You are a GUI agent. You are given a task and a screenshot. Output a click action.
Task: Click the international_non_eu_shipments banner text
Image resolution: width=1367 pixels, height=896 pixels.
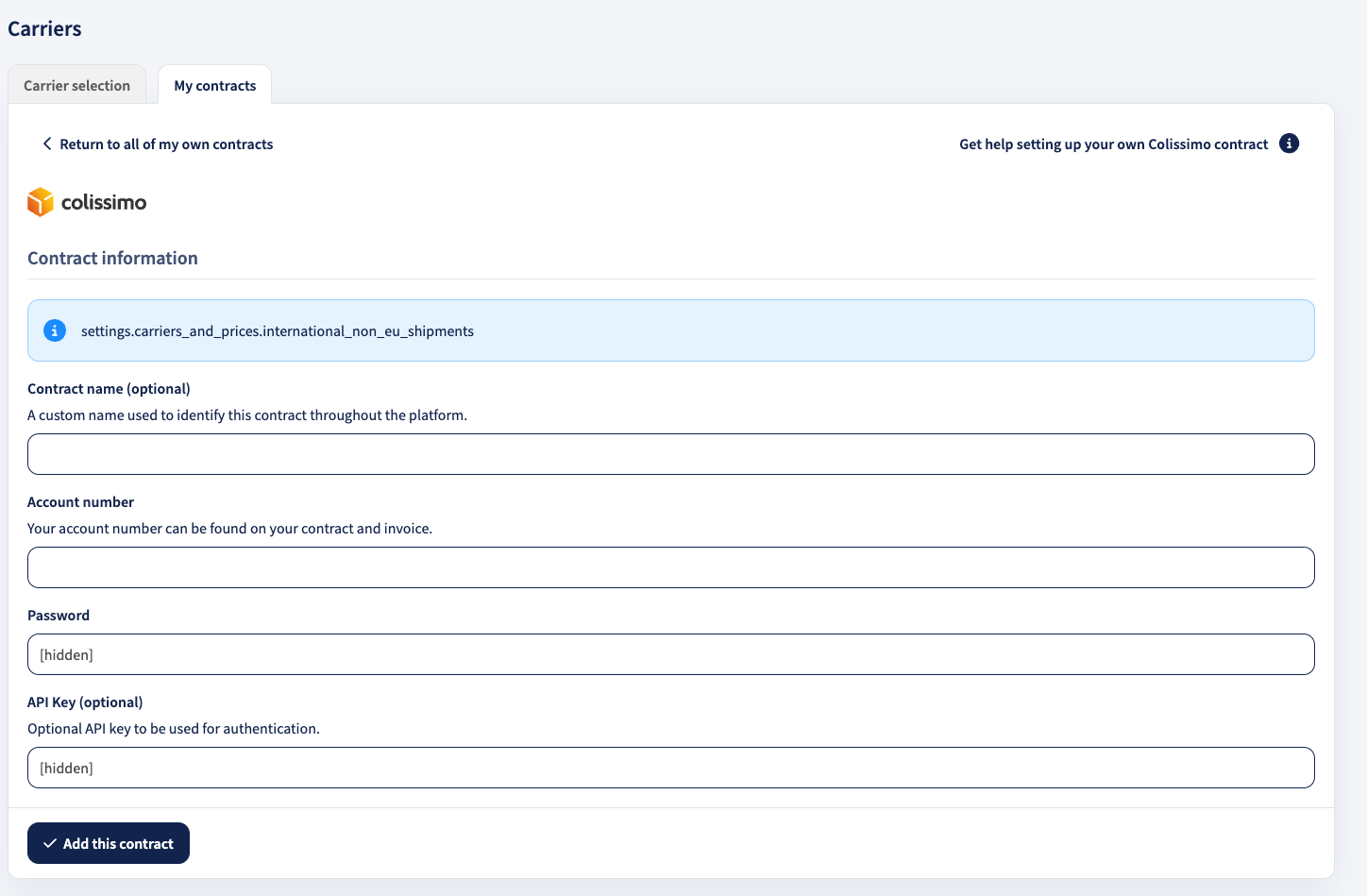click(278, 330)
